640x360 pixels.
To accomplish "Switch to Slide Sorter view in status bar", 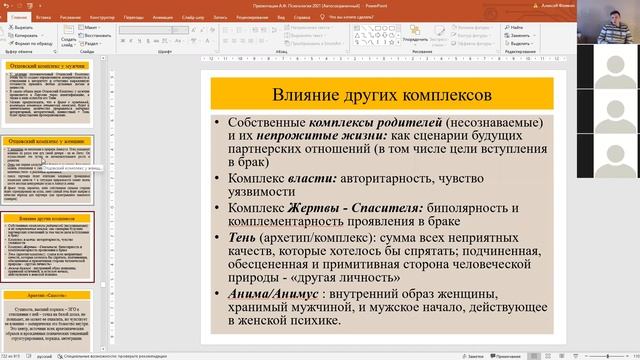I will point(548,356).
